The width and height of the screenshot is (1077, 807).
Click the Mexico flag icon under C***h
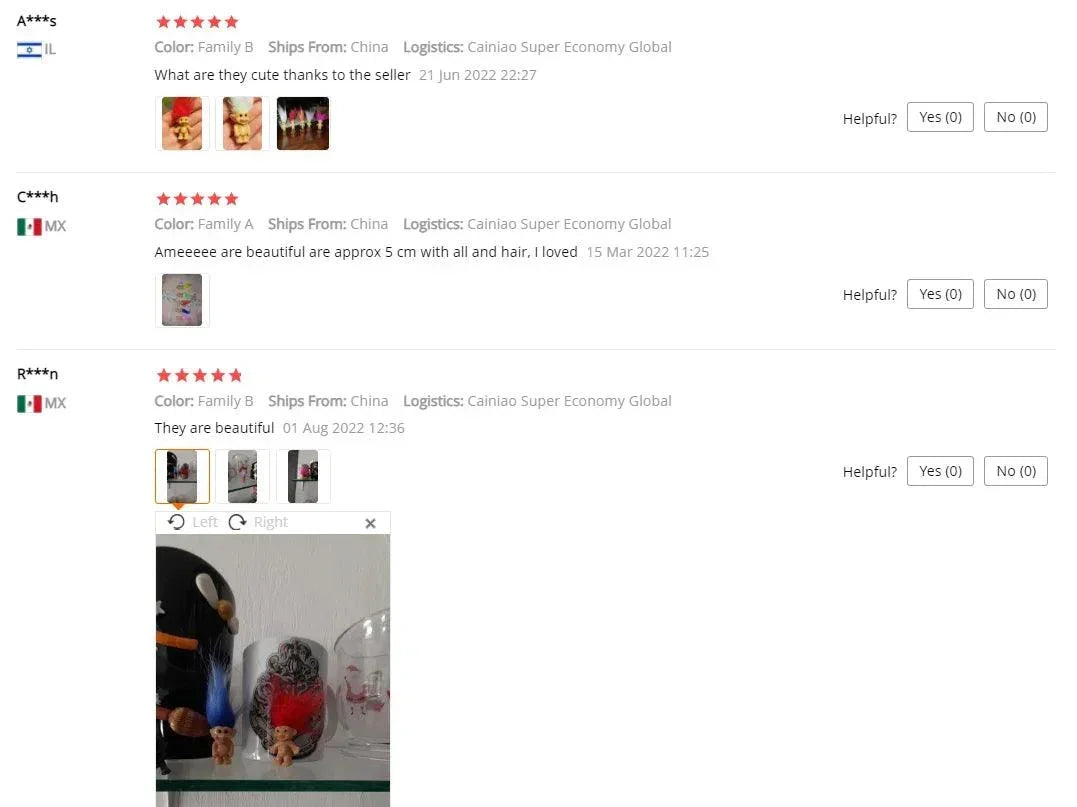point(29,227)
